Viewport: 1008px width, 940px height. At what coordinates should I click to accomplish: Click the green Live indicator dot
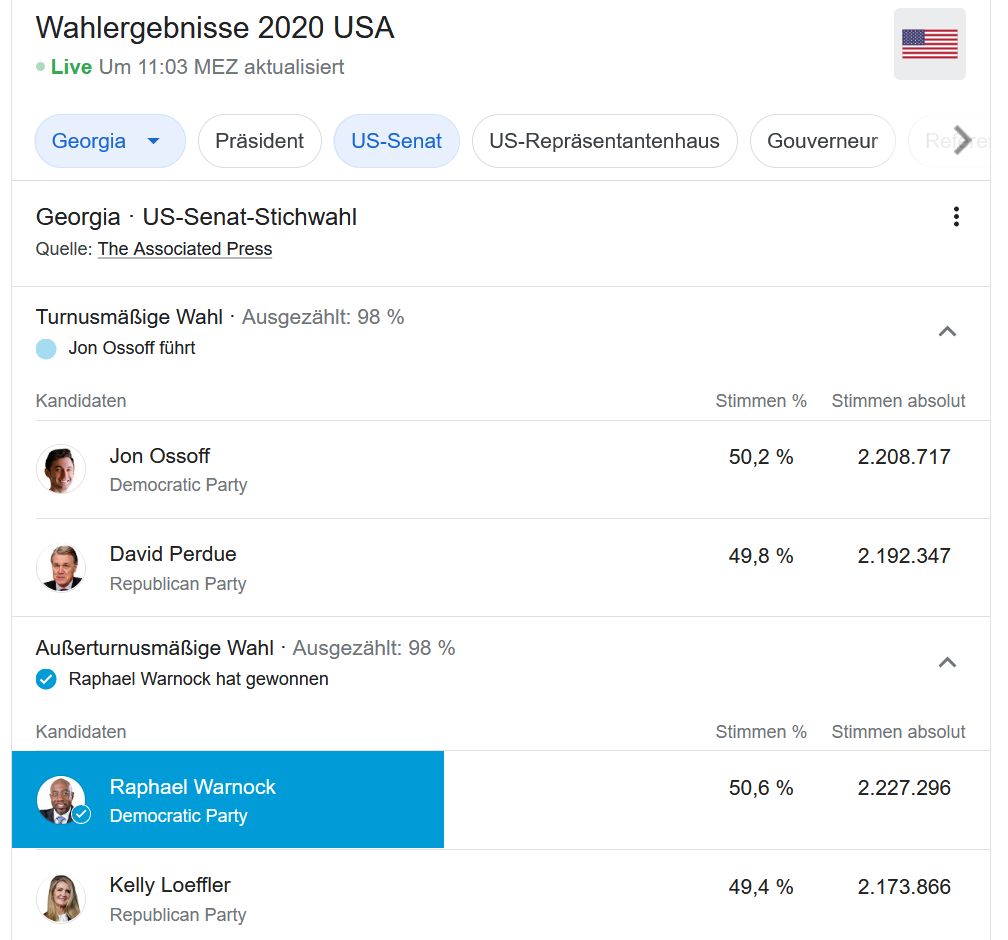pyautogui.click(x=39, y=68)
